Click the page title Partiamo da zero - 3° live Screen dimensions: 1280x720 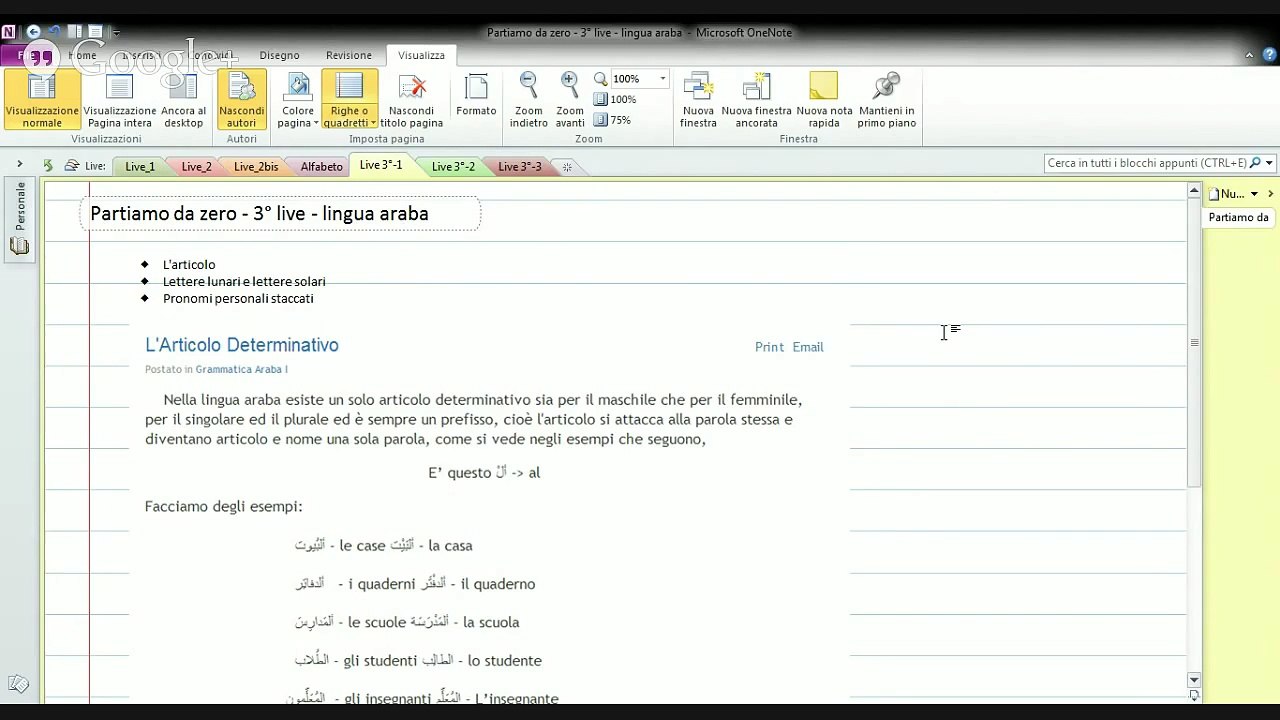pyautogui.click(x=259, y=214)
